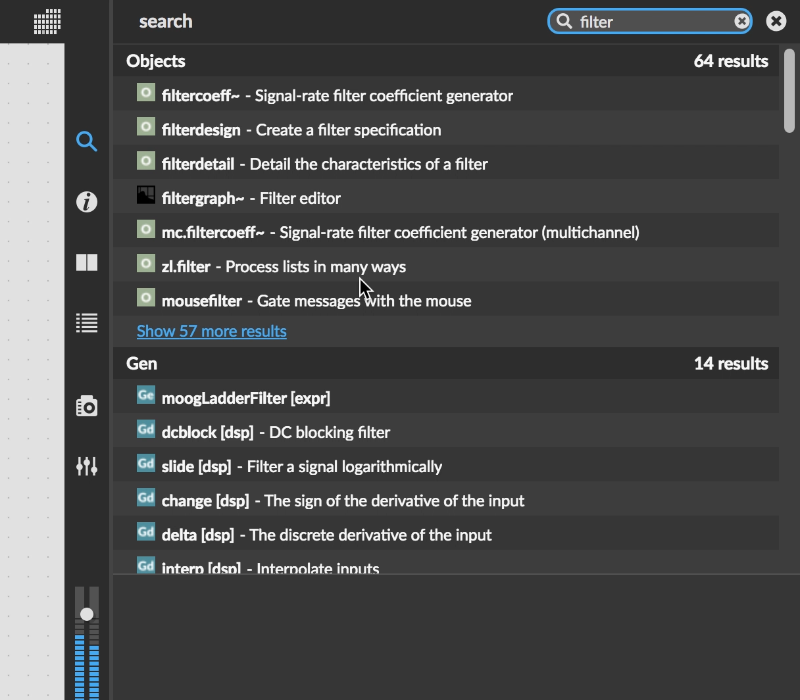
Task: Open the search sidebar magnifier icon
Action: 87,142
